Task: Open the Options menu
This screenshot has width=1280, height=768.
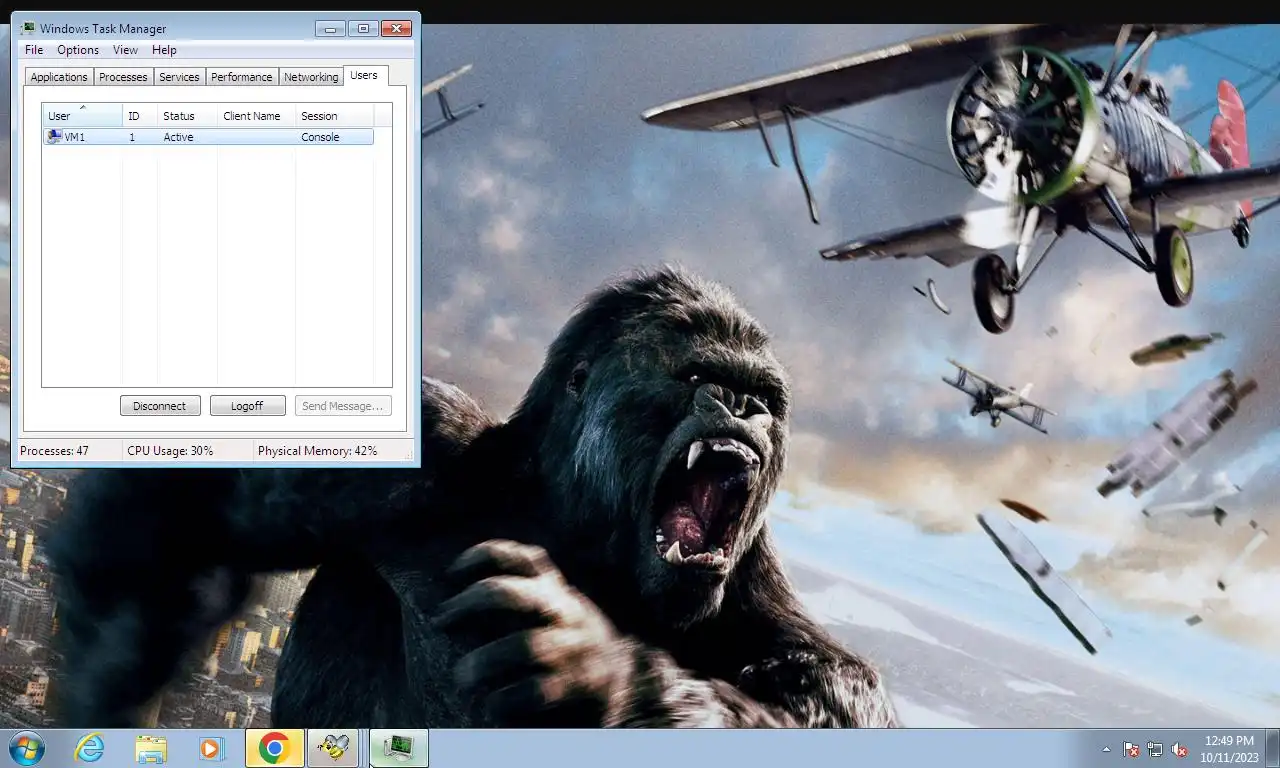Action: click(x=78, y=50)
